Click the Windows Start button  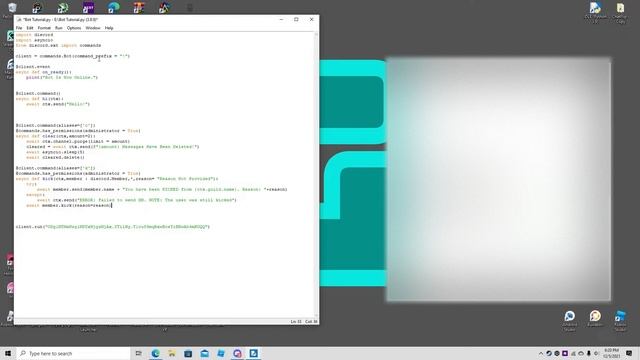[x=8, y=353]
